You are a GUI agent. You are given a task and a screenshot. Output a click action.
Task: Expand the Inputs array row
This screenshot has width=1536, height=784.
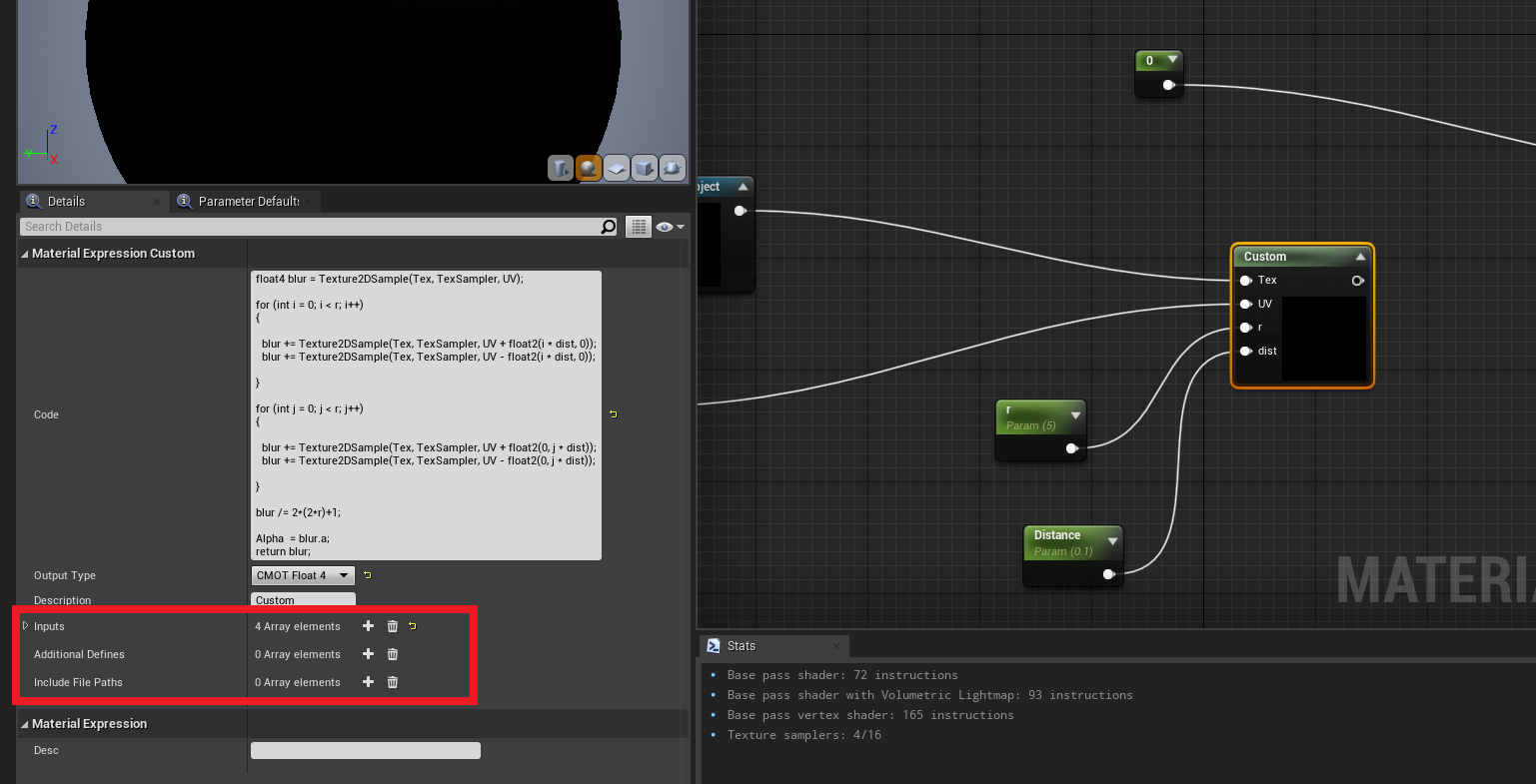coord(25,626)
